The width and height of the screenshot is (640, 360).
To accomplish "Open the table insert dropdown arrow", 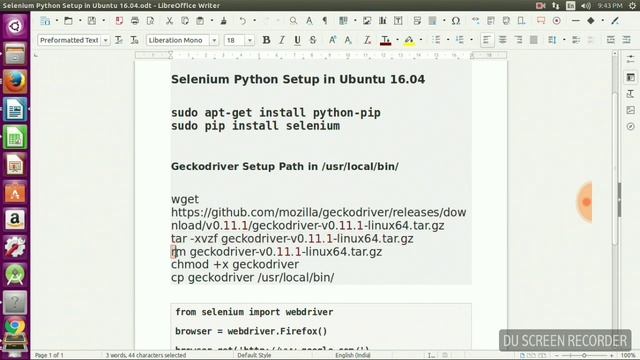I will click(355, 21).
